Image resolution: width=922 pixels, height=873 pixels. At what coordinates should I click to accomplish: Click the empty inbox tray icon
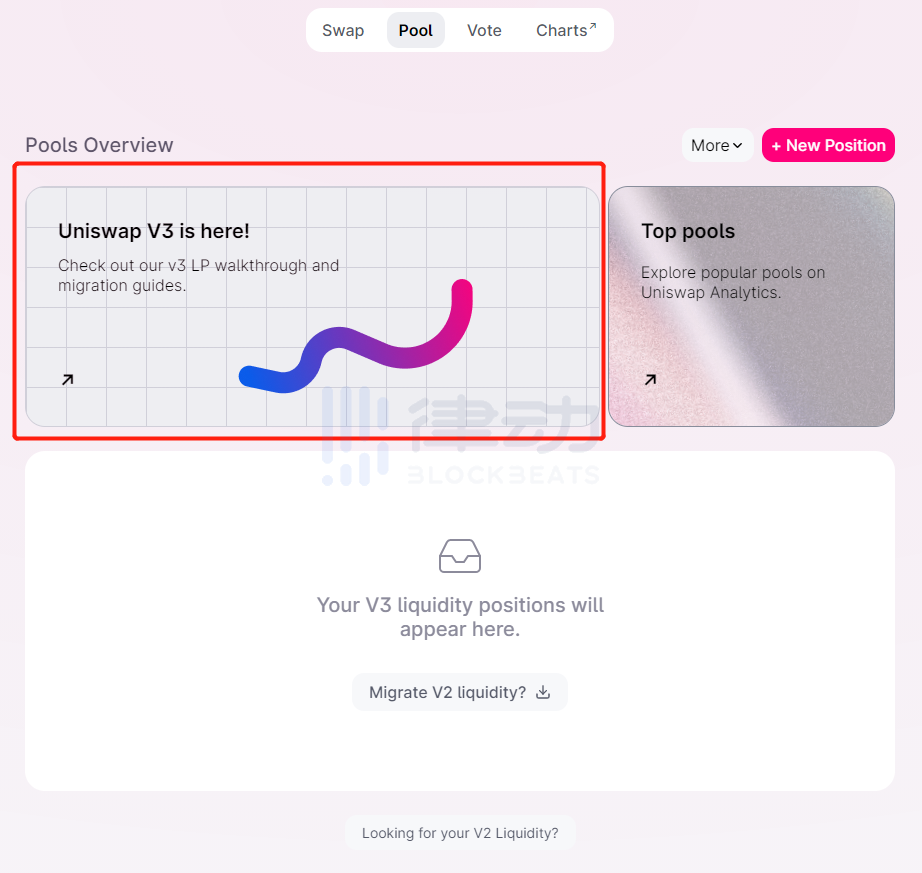pos(460,556)
